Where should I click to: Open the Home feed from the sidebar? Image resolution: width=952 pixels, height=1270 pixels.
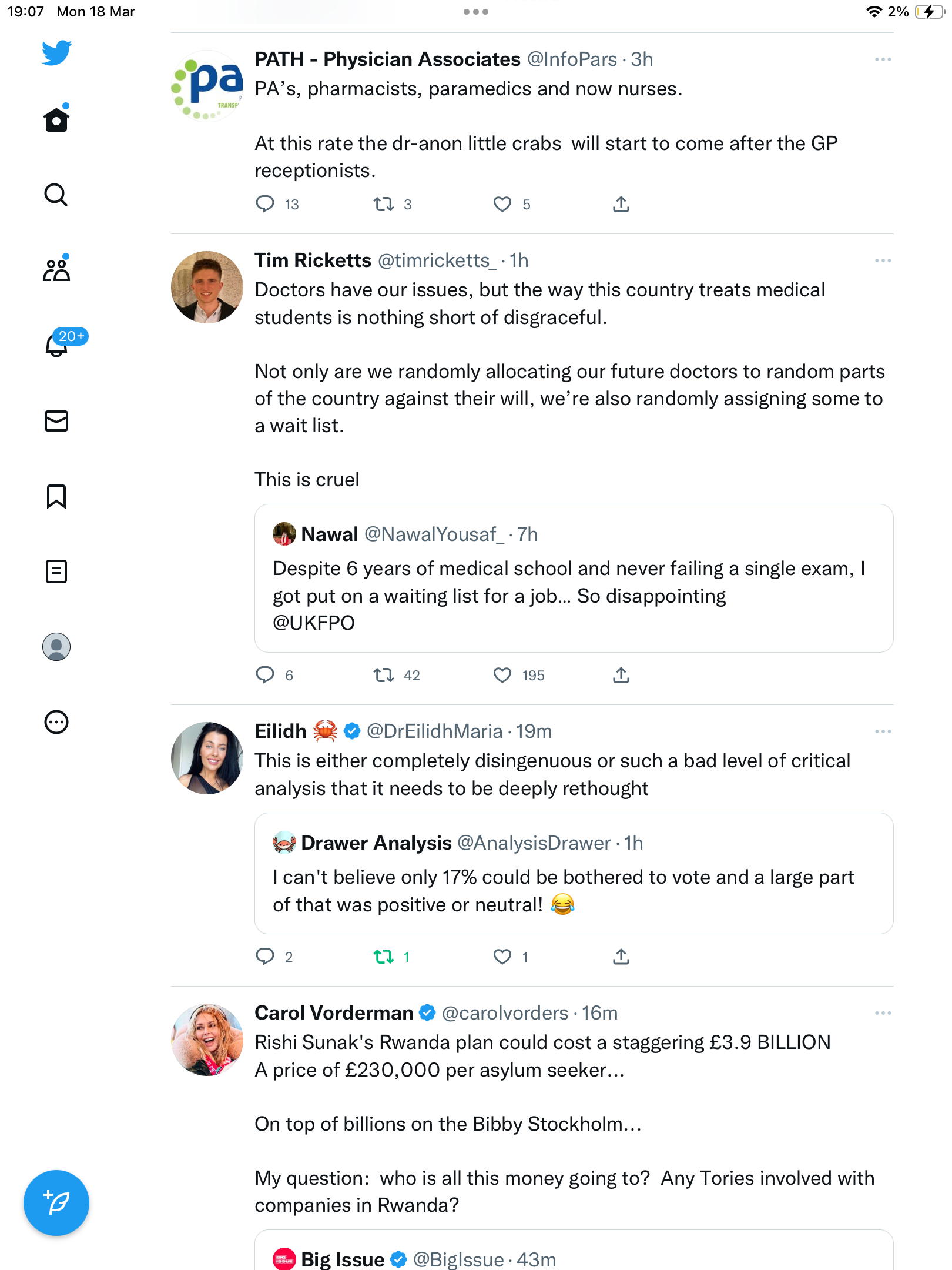coord(56,119)
